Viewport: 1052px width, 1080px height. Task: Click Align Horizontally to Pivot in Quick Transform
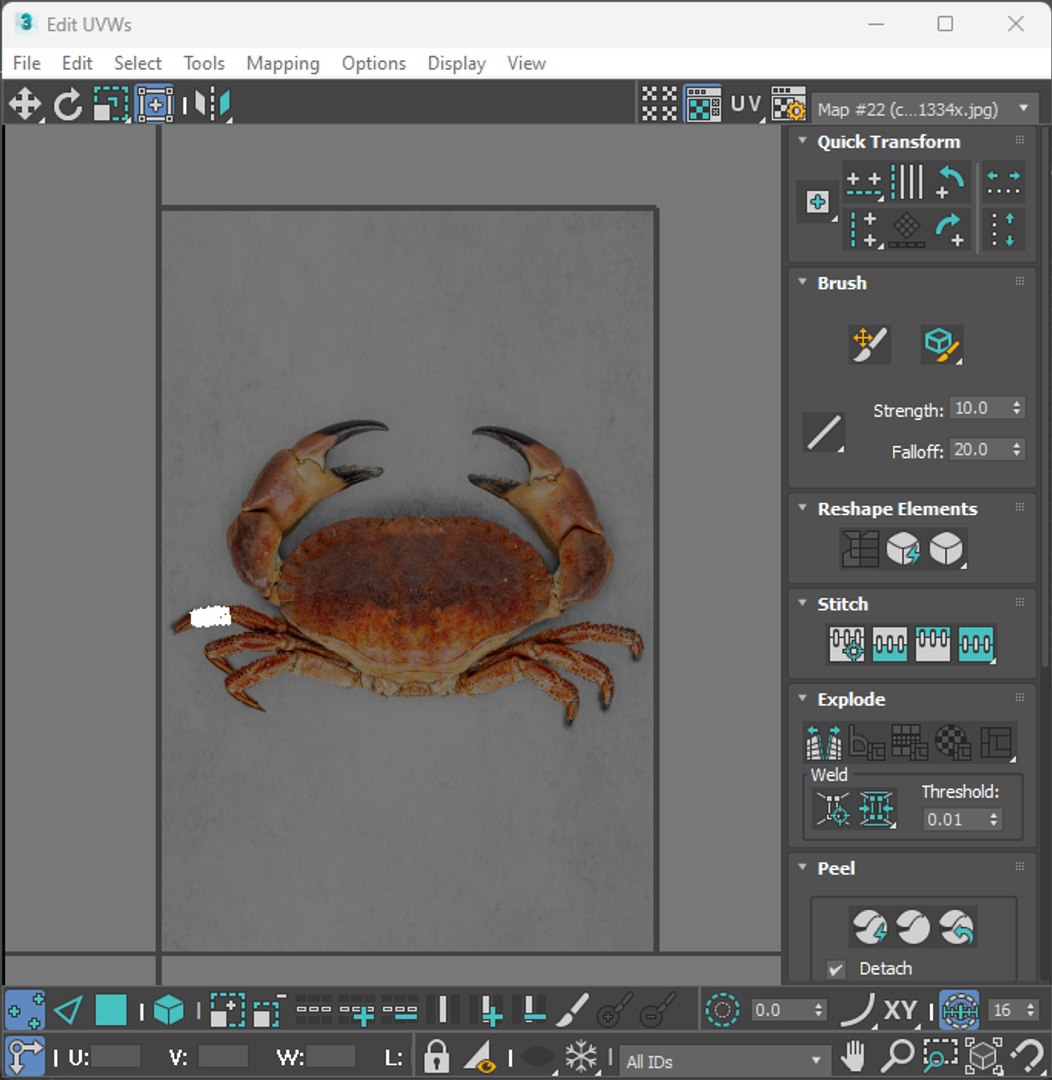point(864,183)
